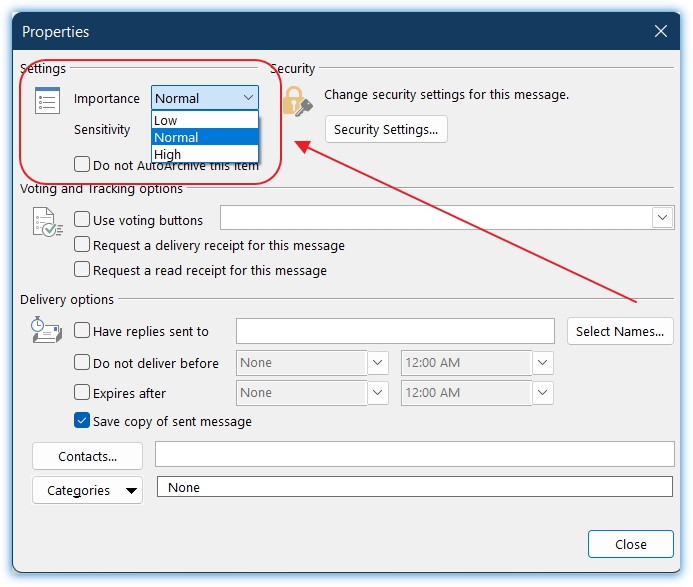Click the Select Names button
Viewport: 693px width, 587px height.
620,331
